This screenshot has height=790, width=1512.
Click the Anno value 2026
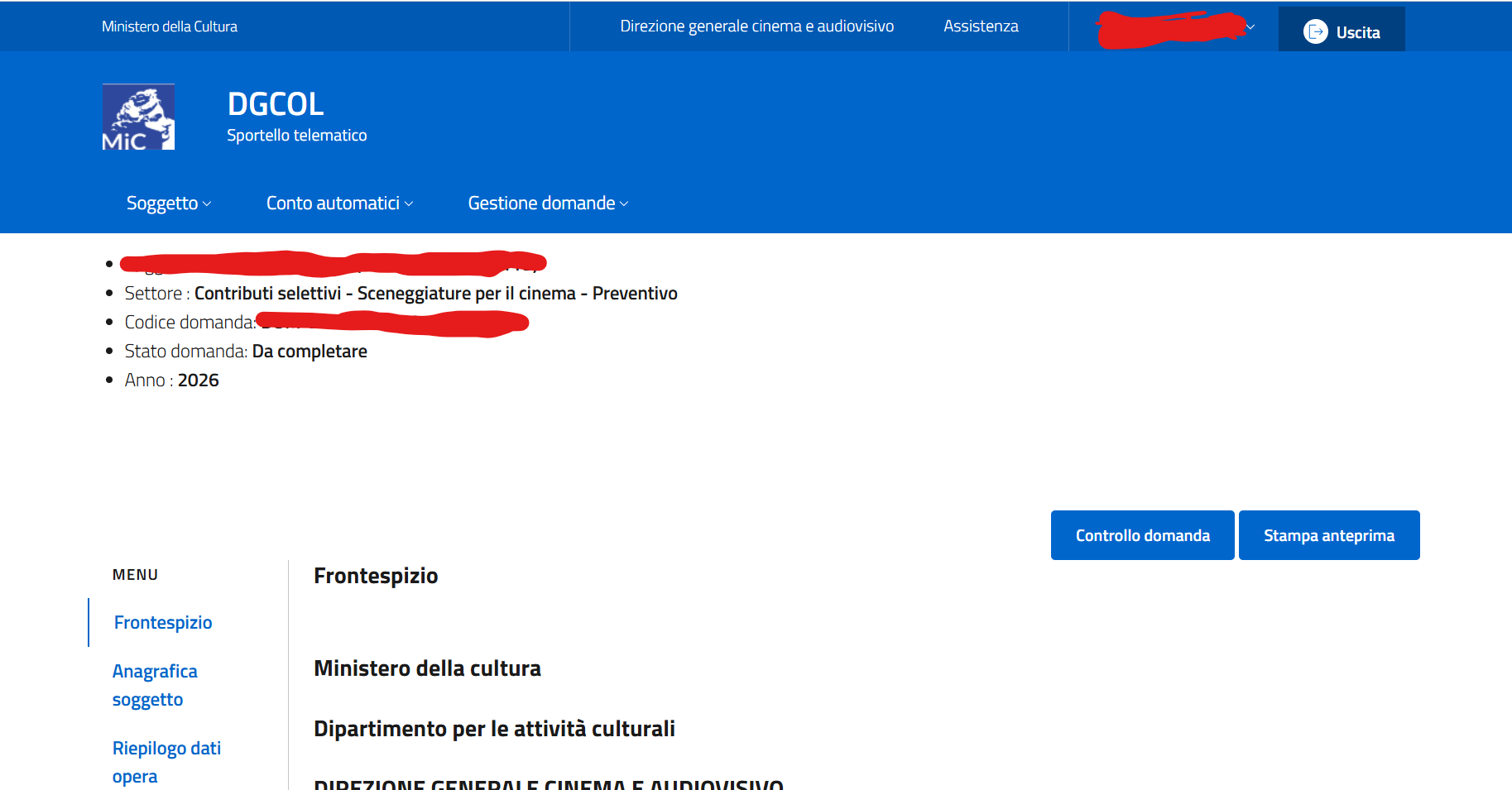[x=199, y=381]
